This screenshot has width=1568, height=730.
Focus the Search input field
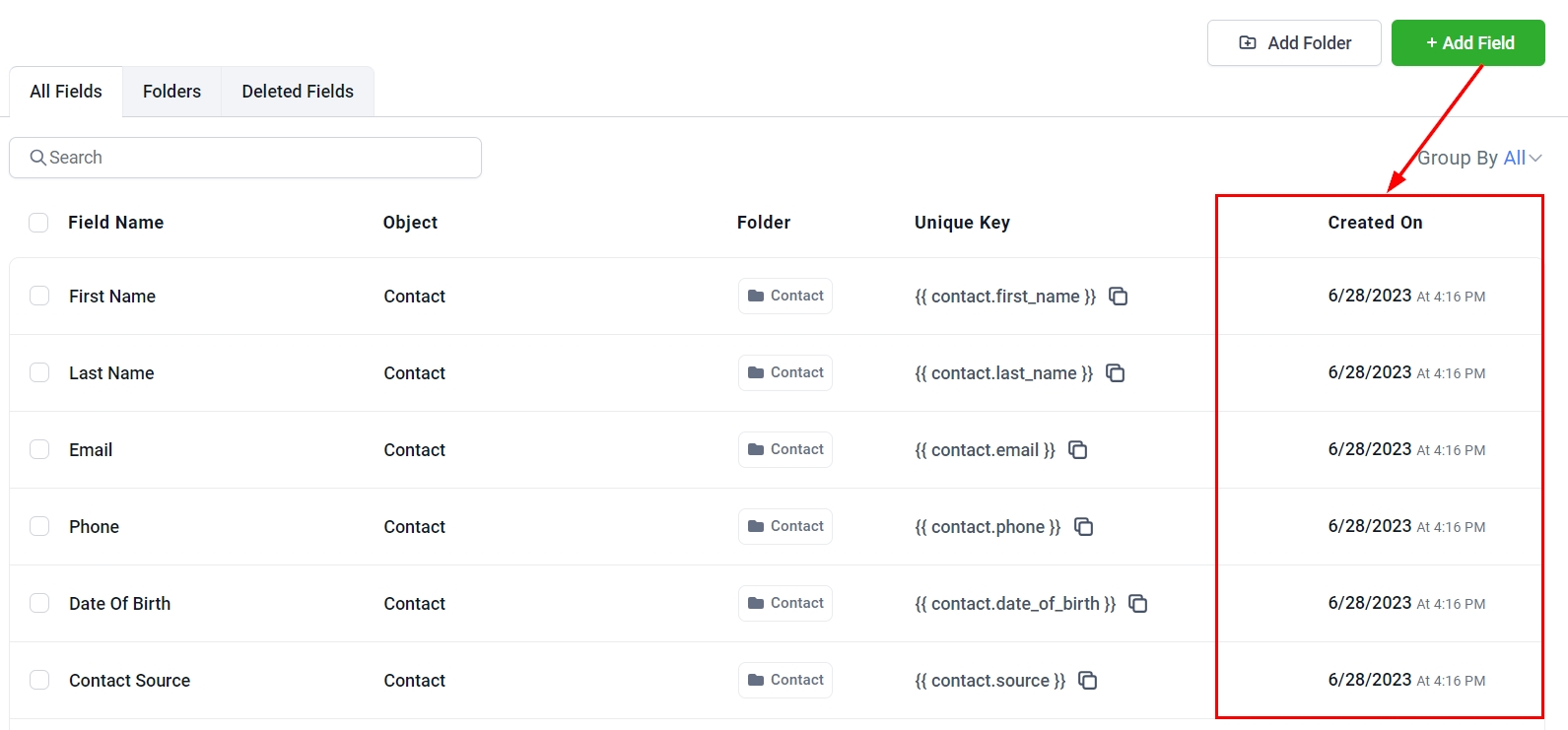(256, 158)
